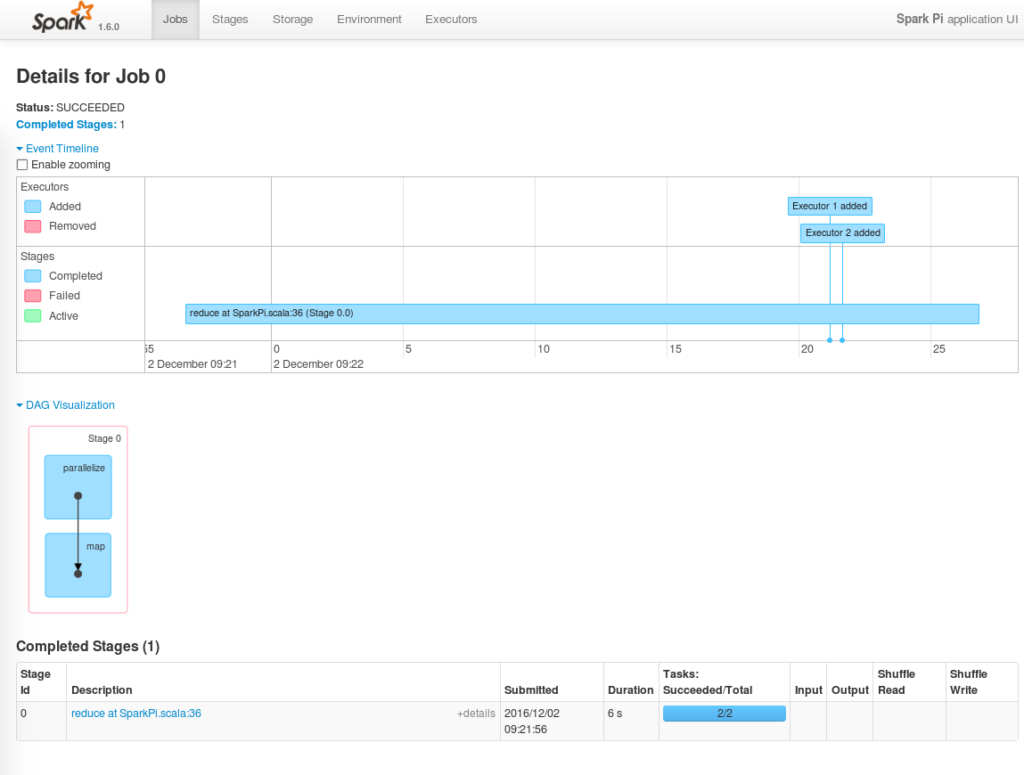
Task: Select the Executor 2 added marker
Action: coord(842,232)
